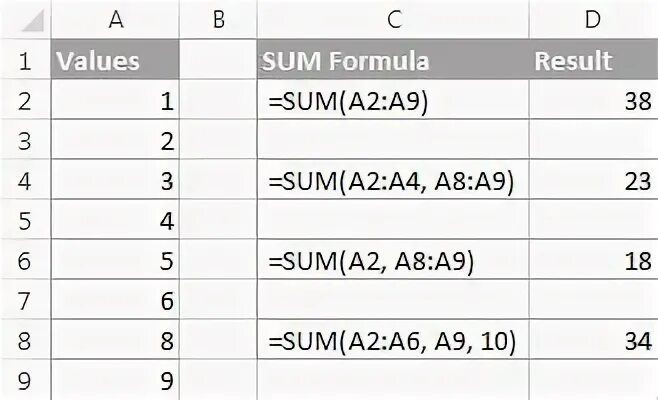This screenshot has height=400, width=658.
Task: Select column A header
Action: 115,19
